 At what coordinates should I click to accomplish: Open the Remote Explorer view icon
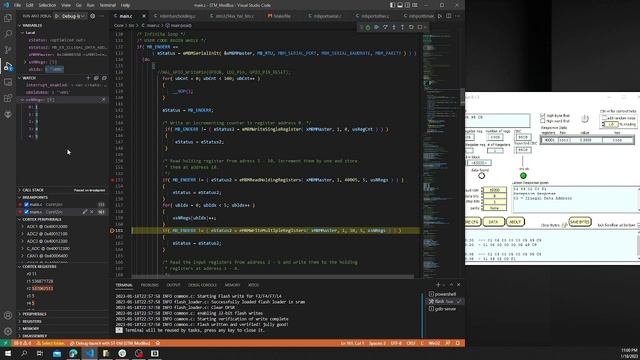pos(8,82)
